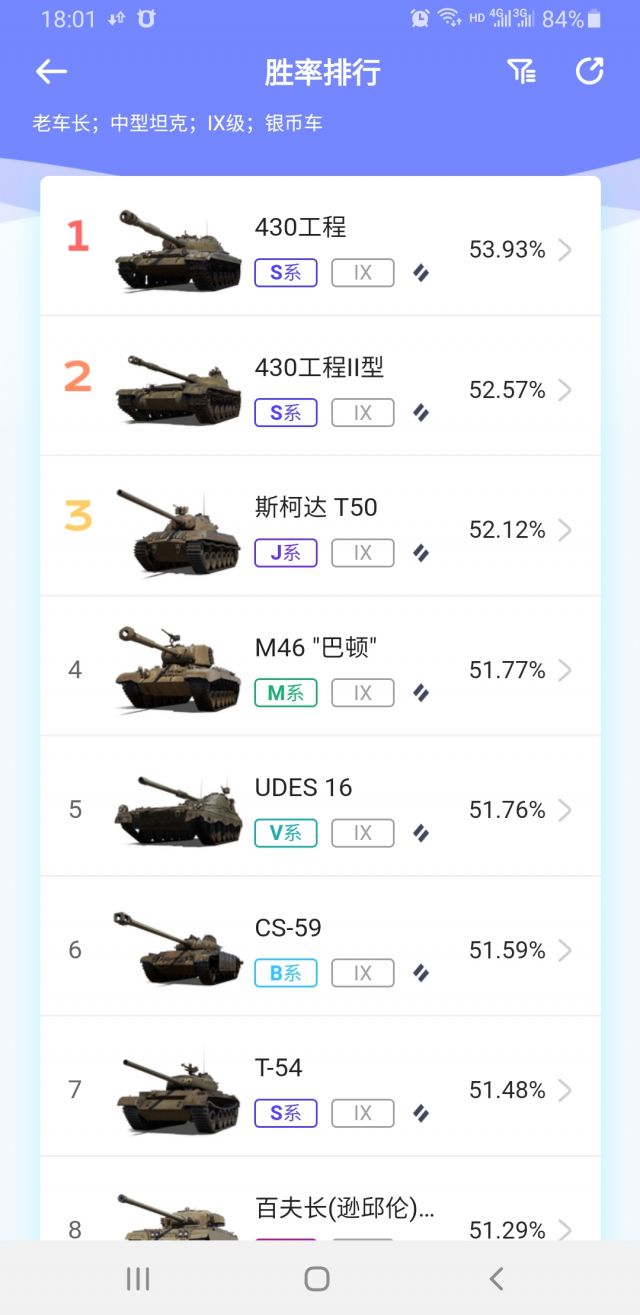The width and height of the screenshot is (640, 1315).
Task: Tap the diamond badge next to 430工程
Action: point(421,272)
